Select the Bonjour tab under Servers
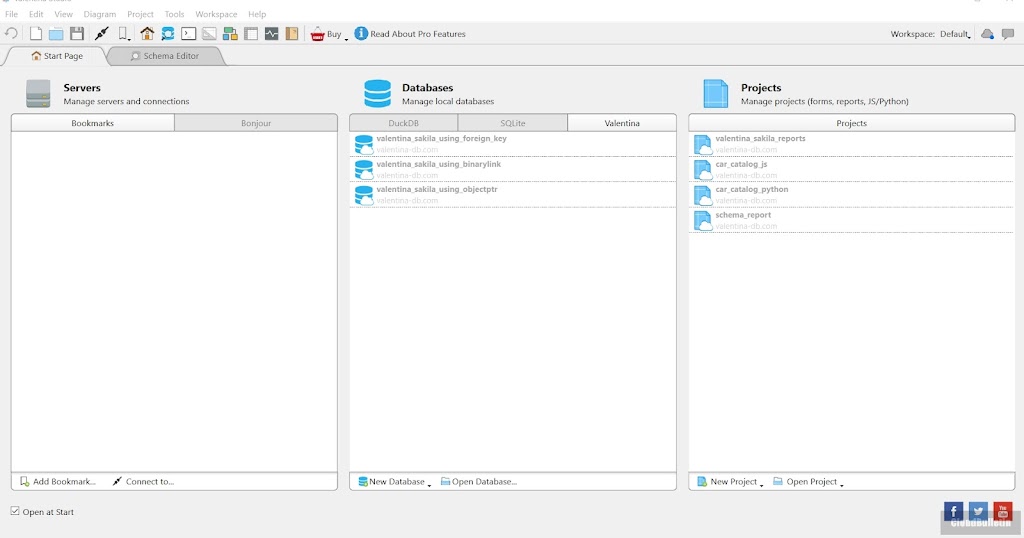The image size is (1024, 538). point(256,123)
